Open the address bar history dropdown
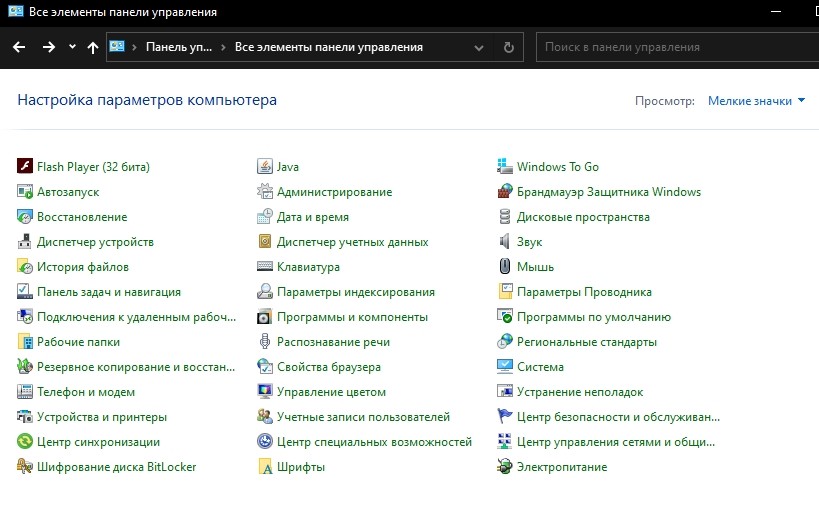Image resolution: width=819 pixels, height=507 pixels. 479,47
